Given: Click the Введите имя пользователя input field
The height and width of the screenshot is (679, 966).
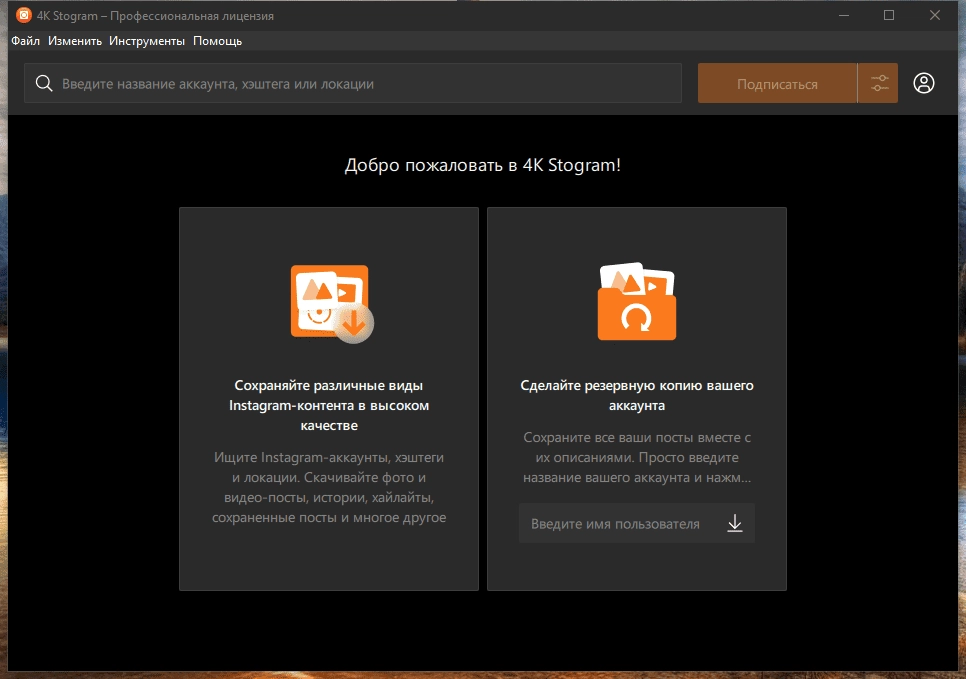Looking at the screenshot, I should point(636,524).
